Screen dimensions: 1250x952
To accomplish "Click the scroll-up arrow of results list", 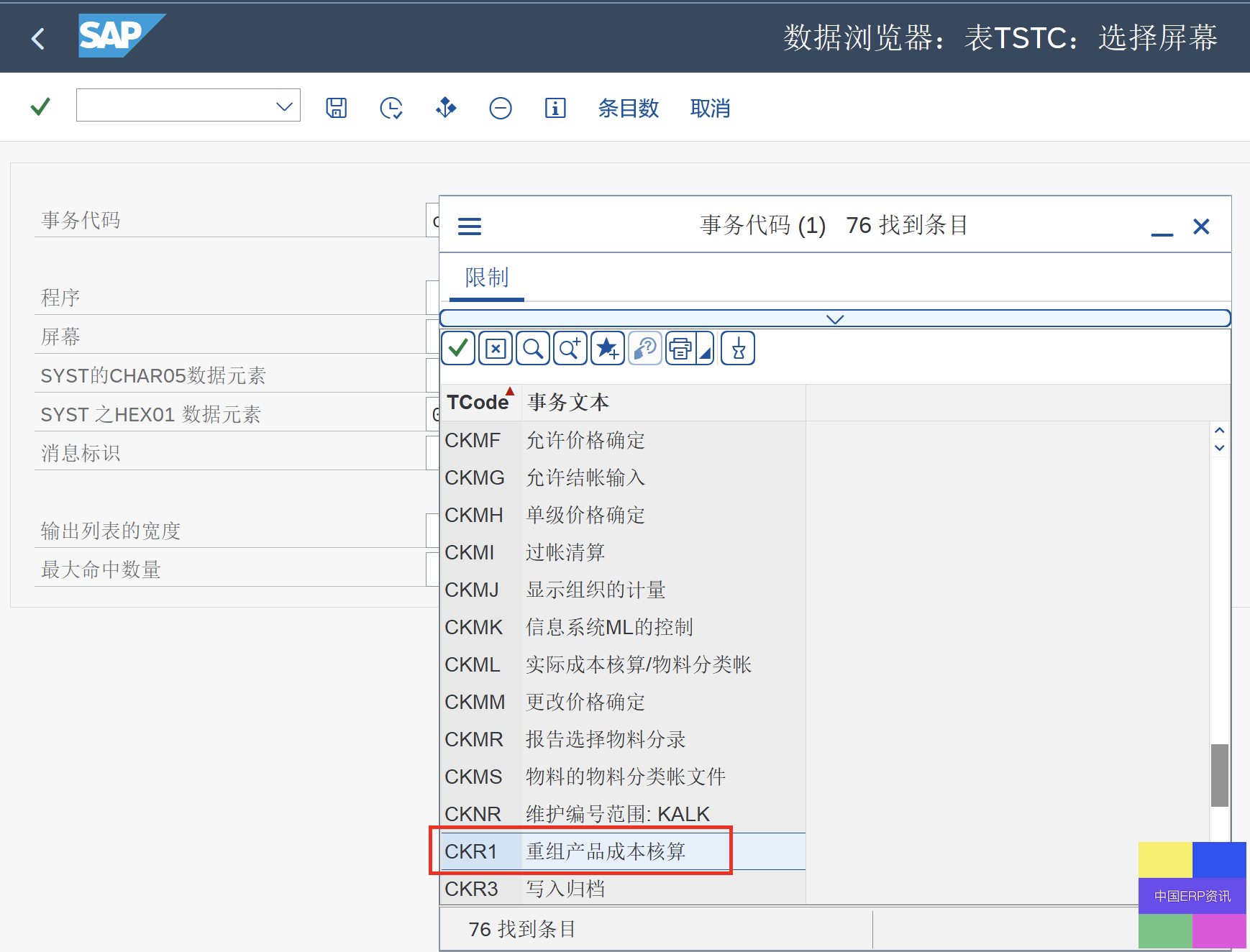I will click(x=1219, y=430).
